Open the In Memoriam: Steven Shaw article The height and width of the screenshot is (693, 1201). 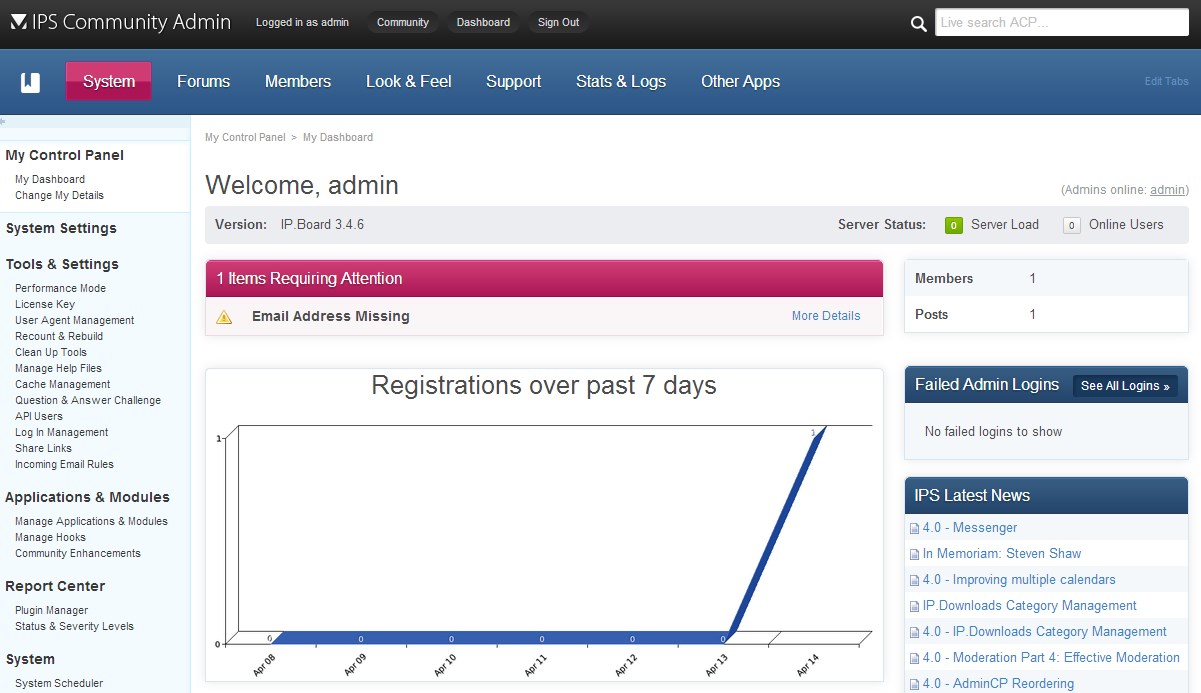coord(1002,554)
